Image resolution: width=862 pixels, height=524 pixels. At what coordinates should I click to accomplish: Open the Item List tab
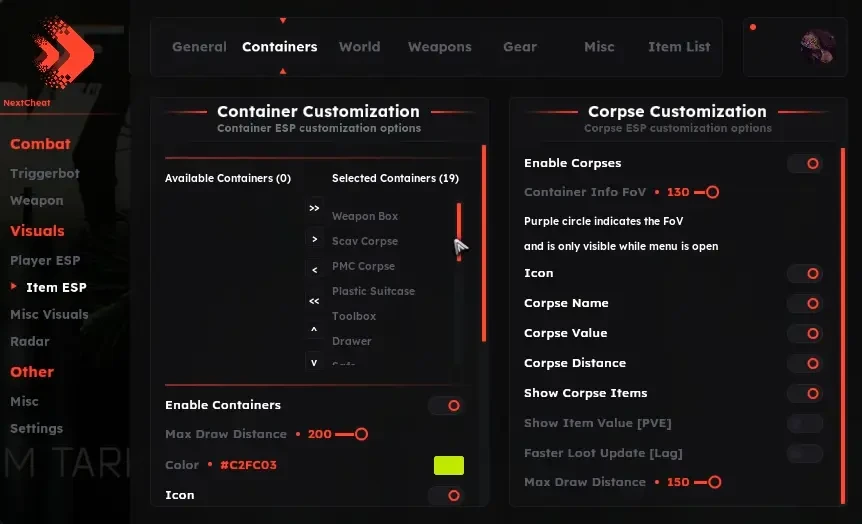click(x=679, y=47)
